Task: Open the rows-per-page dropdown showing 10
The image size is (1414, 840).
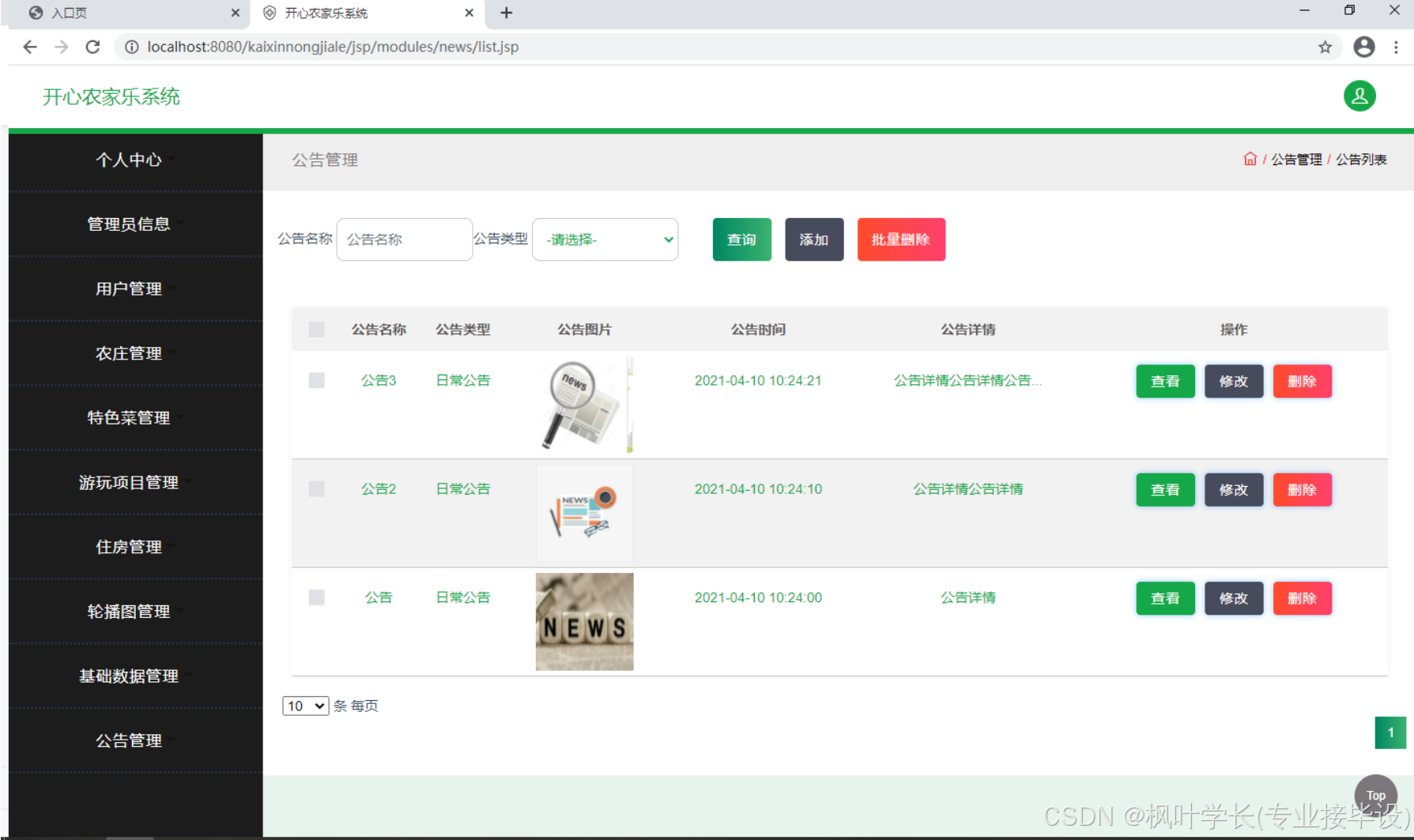Action: (306, 706)
